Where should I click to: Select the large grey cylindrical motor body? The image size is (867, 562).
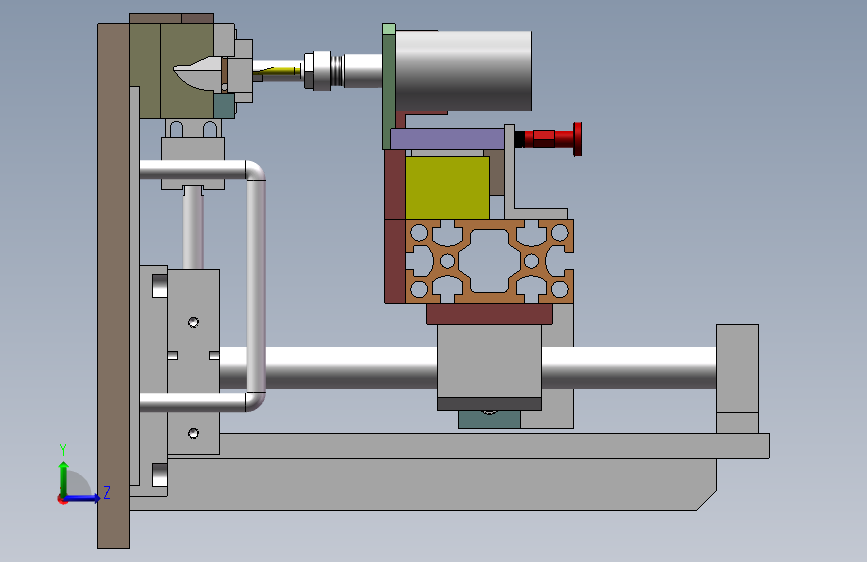coord(463,71)
